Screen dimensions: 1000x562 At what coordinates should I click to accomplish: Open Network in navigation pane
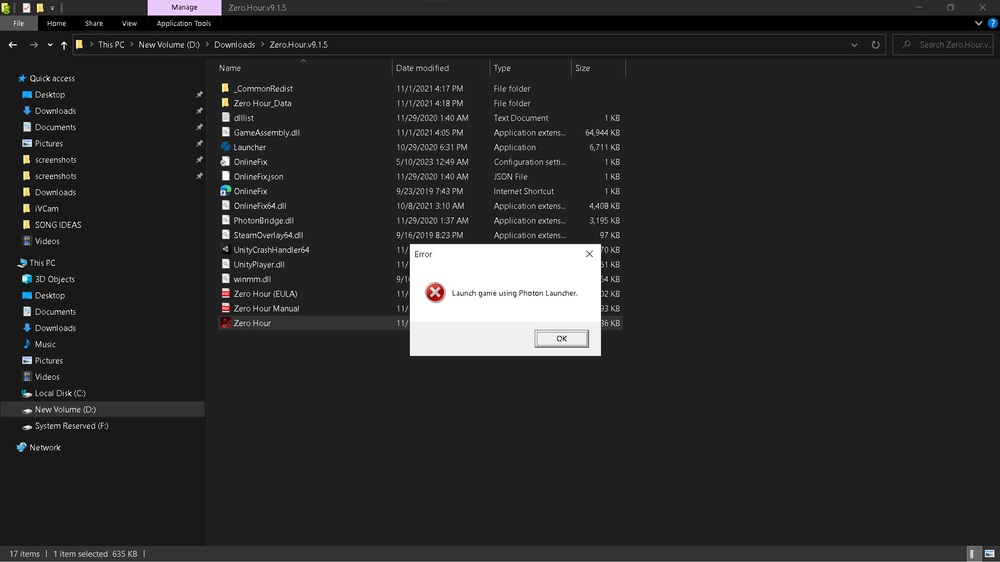45,448
